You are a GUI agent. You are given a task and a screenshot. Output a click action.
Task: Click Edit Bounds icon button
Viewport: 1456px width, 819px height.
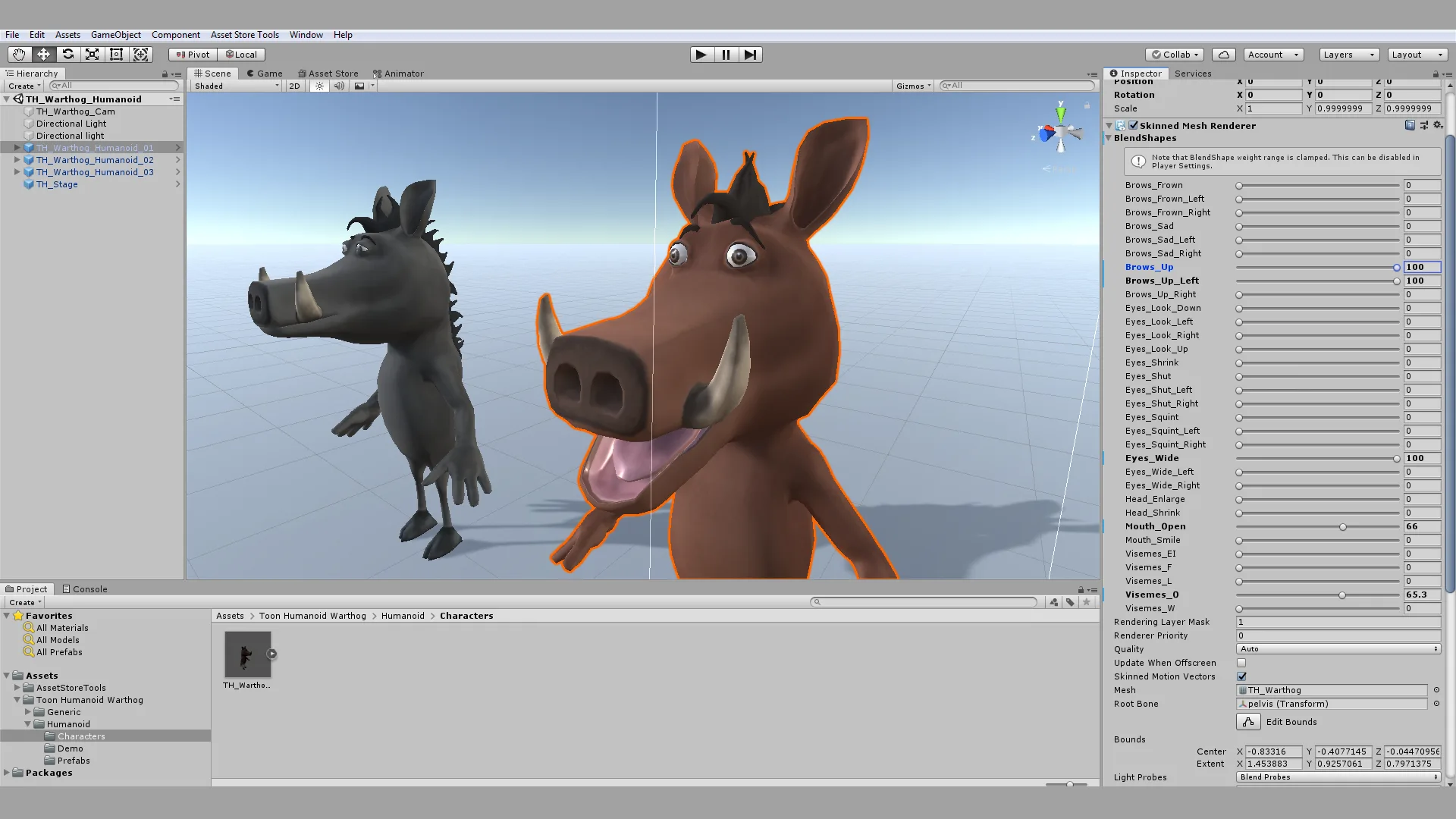point(1248,722)
